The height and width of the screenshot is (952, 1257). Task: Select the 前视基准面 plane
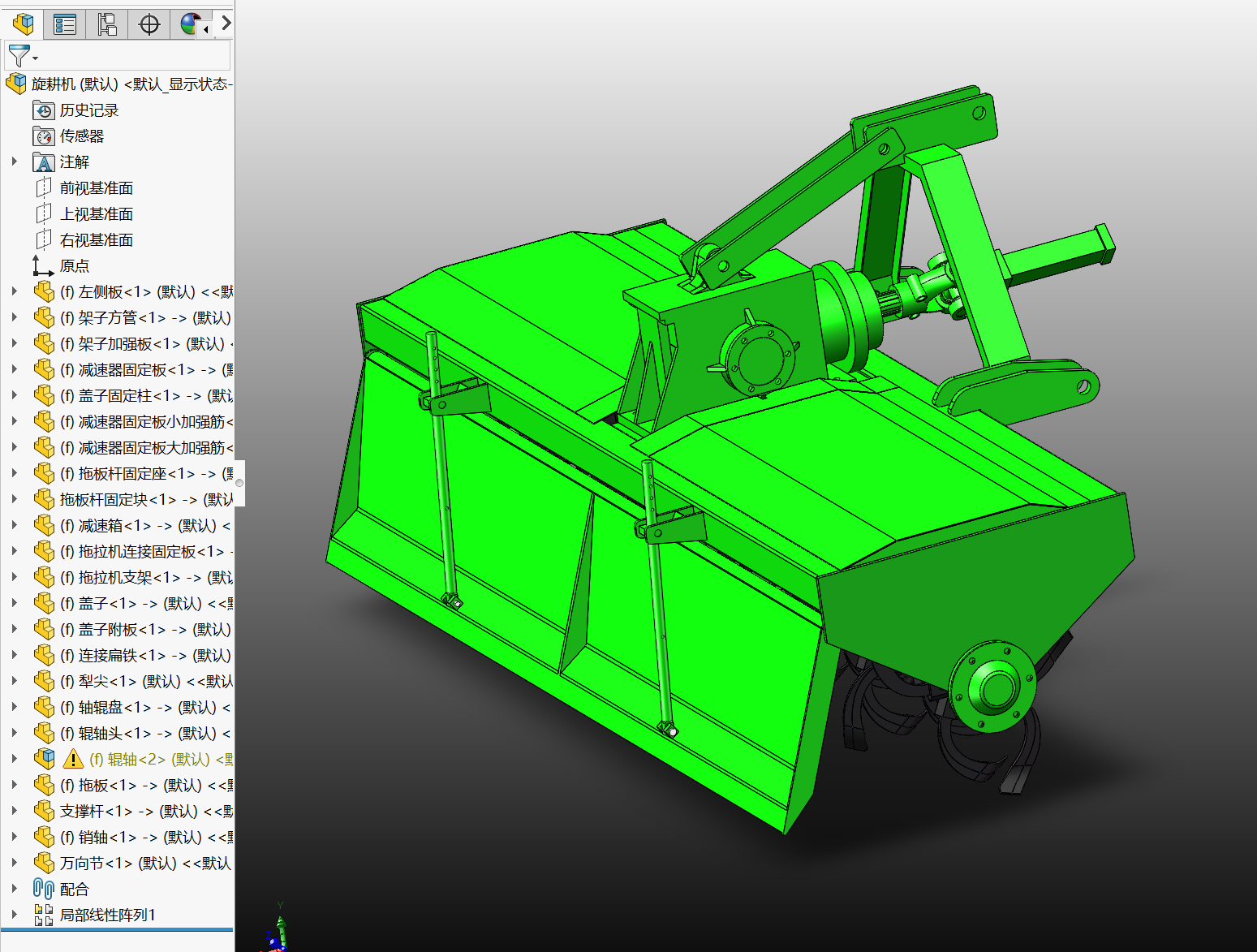(x=96, y=188)
